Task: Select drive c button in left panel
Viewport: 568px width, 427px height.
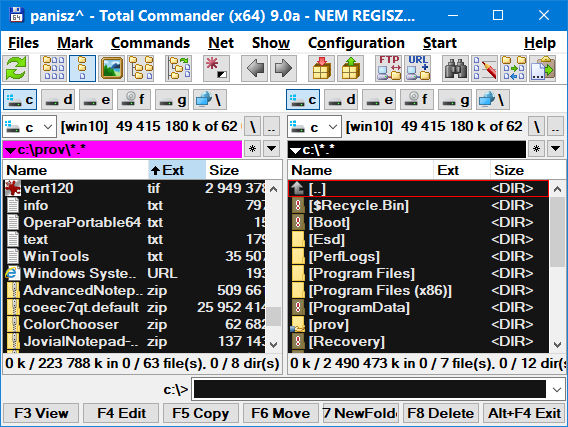Action: click(20, 100)
